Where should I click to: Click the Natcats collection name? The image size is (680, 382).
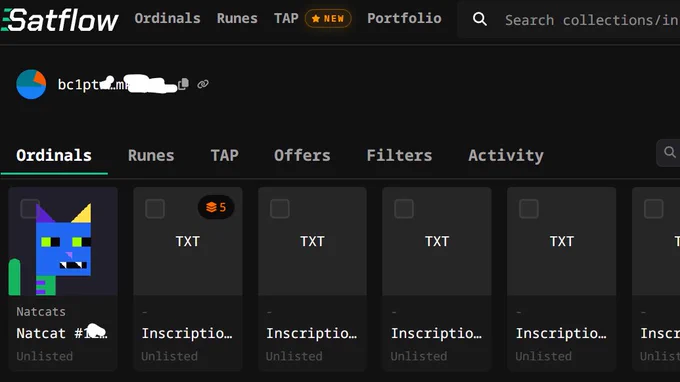click(x=41, y=312)
